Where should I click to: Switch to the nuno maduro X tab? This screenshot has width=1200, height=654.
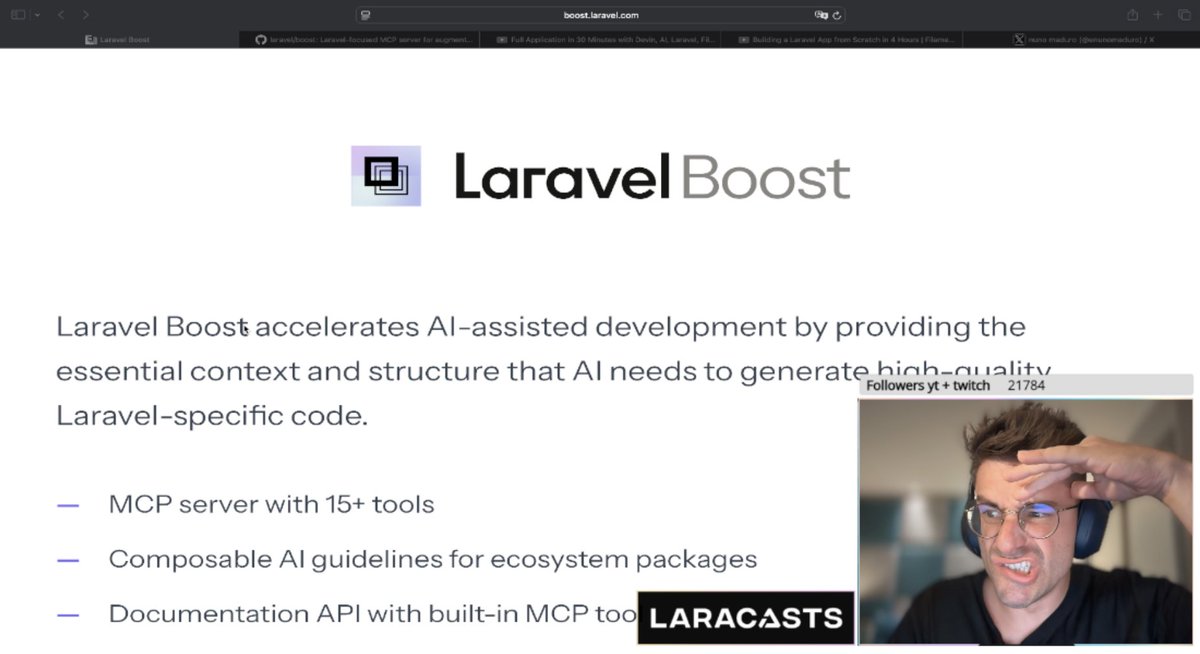[x=1082, y=40]
